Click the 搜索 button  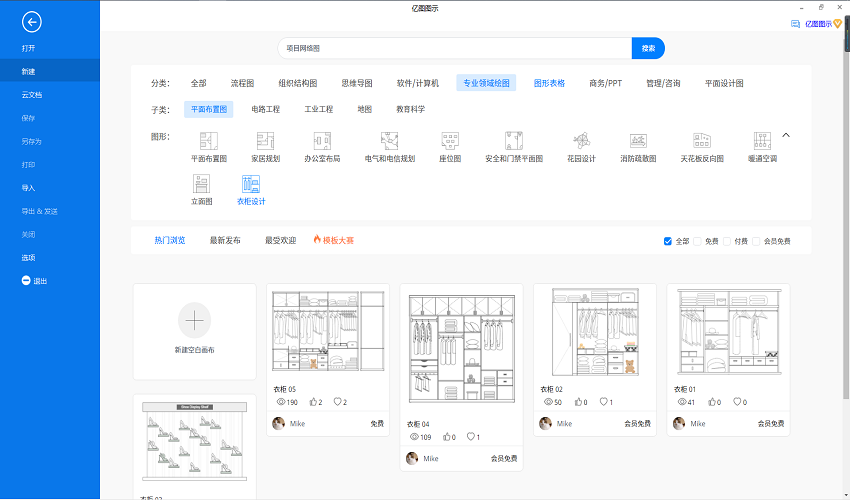[x=648, y=48]
